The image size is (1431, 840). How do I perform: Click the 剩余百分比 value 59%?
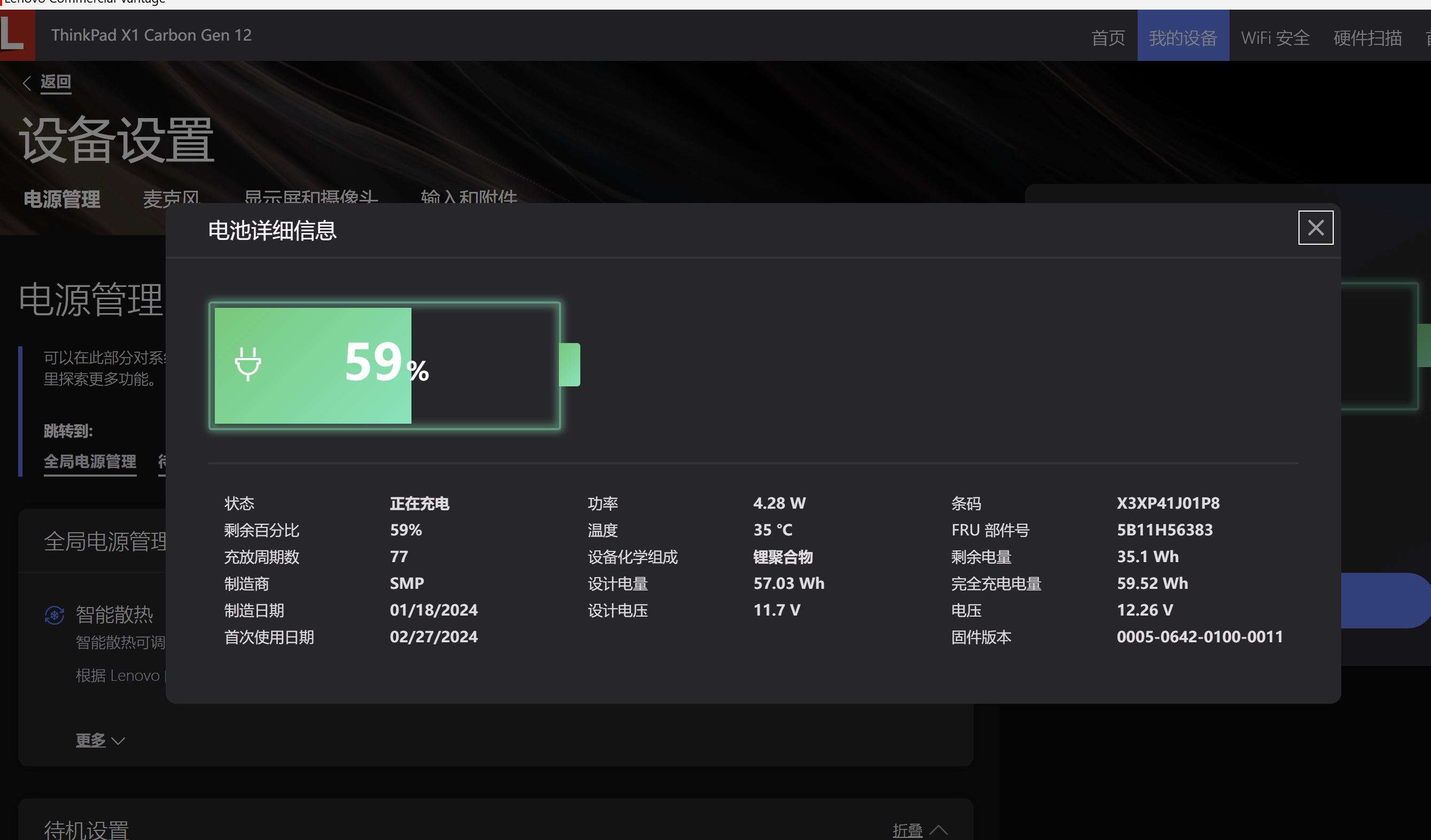406,530
